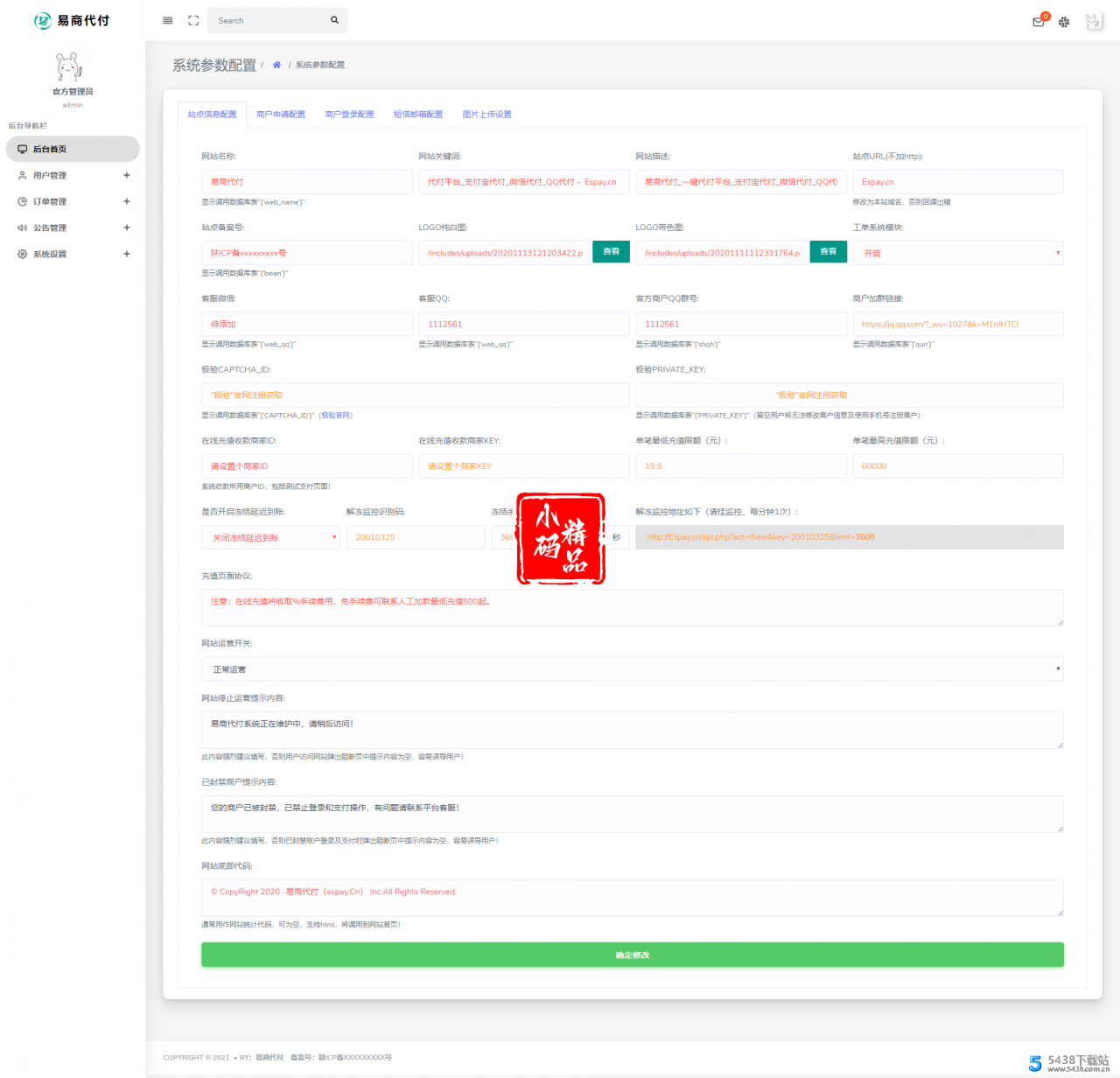
Task: Click the LOGO纯白图 path field
Action: point(506,253)
